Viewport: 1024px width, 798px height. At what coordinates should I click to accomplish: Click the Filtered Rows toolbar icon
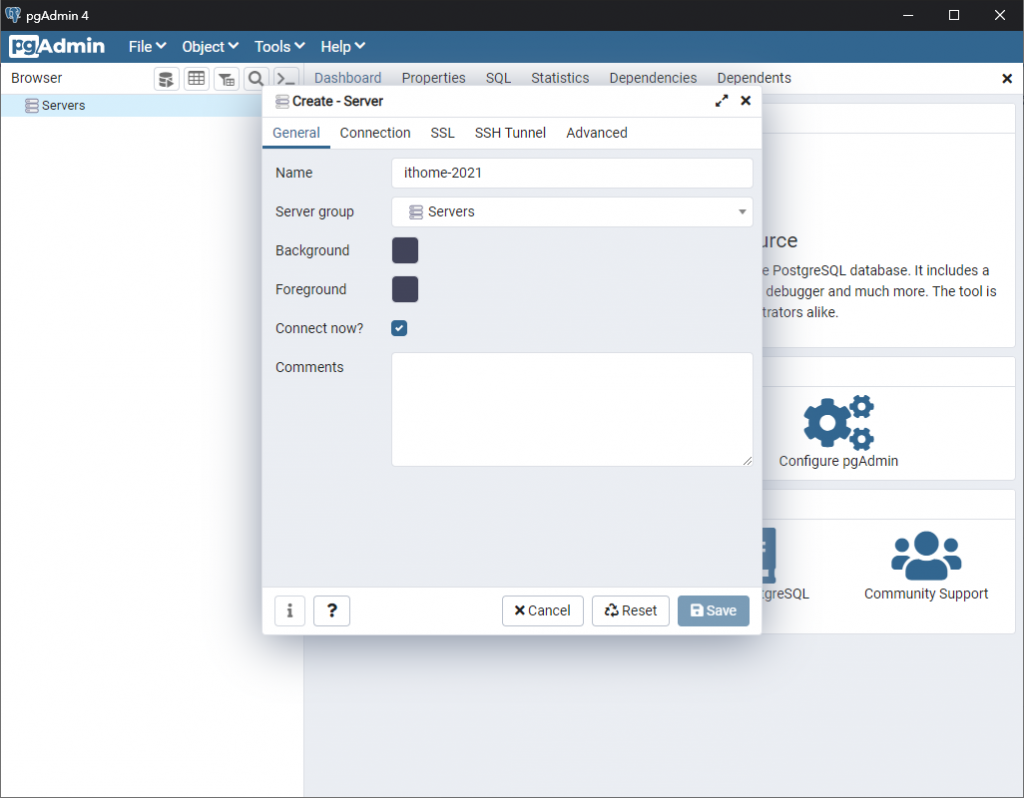(x=227, y=79)
